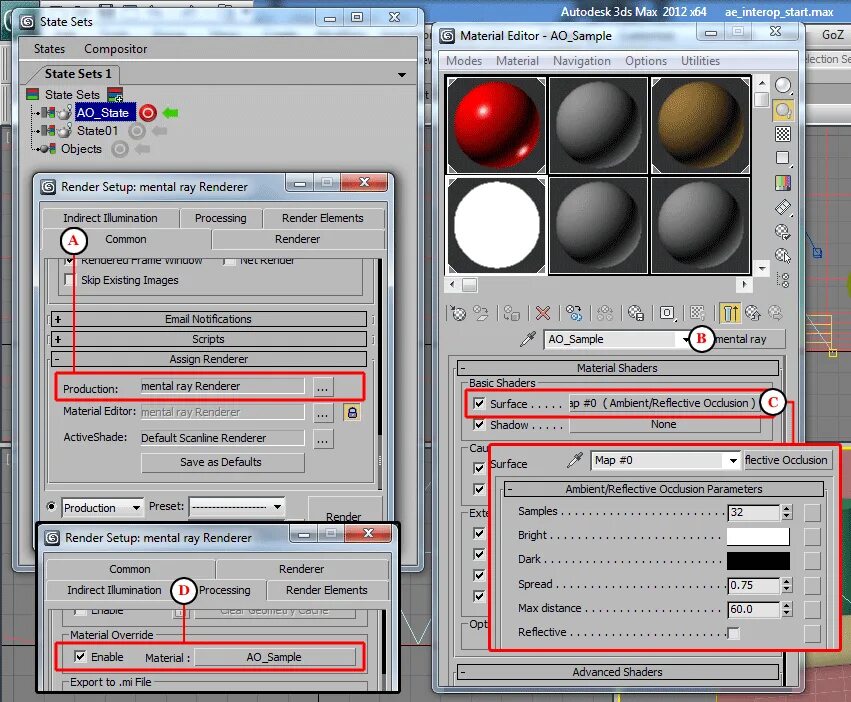Check the Reflective checkbox
Viewport: 851px width, 702px height.
pyautogui.click(x=734, y=633)
